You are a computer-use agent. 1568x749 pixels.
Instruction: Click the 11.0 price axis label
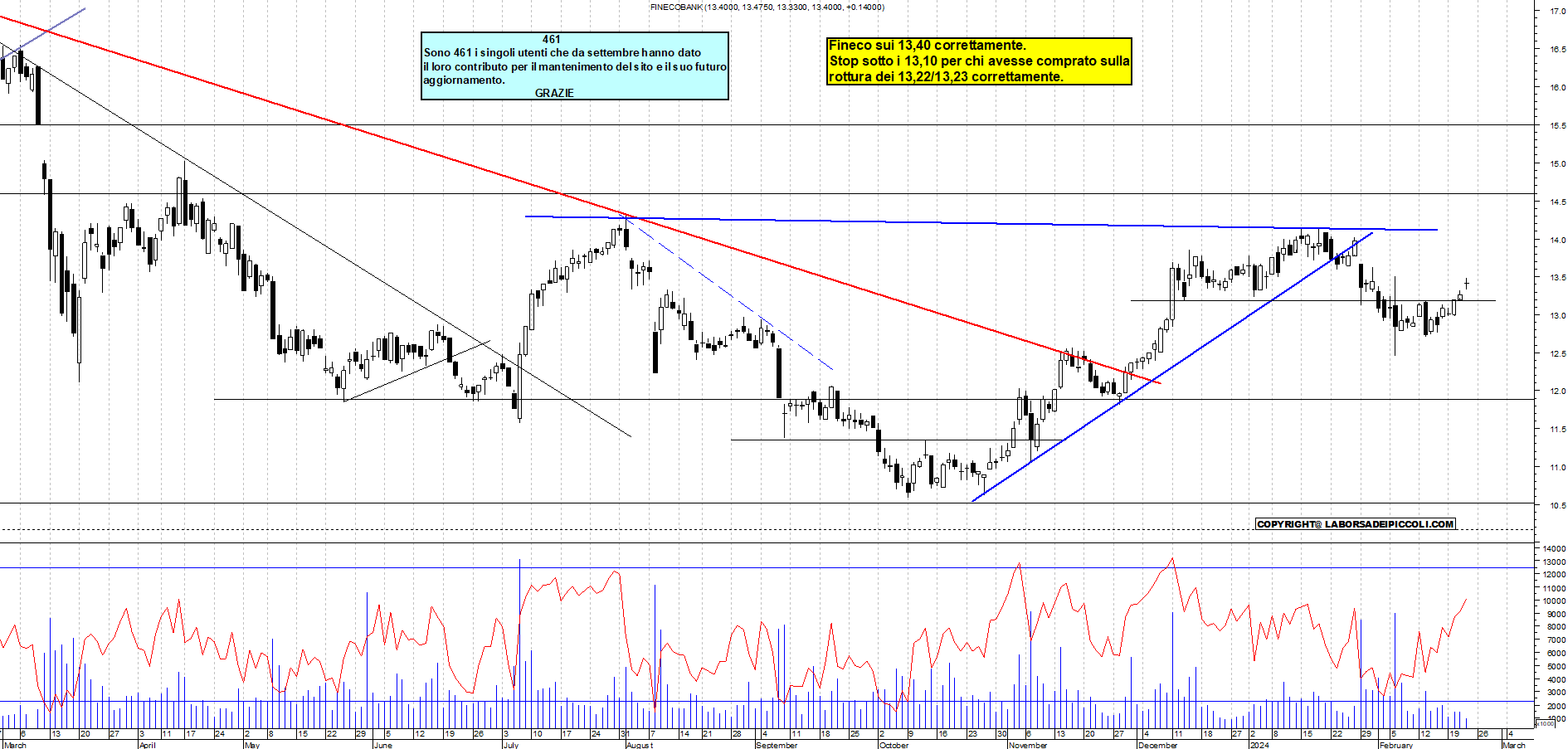tap(1557, 468)
